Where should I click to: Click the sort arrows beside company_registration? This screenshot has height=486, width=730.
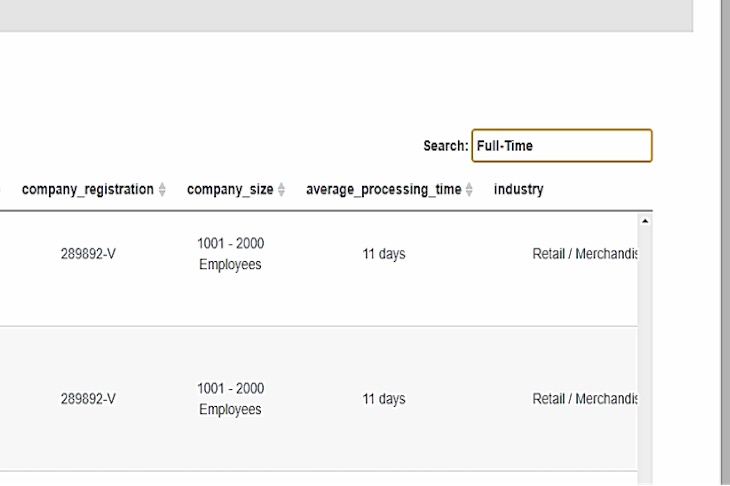tap(162, 190)
